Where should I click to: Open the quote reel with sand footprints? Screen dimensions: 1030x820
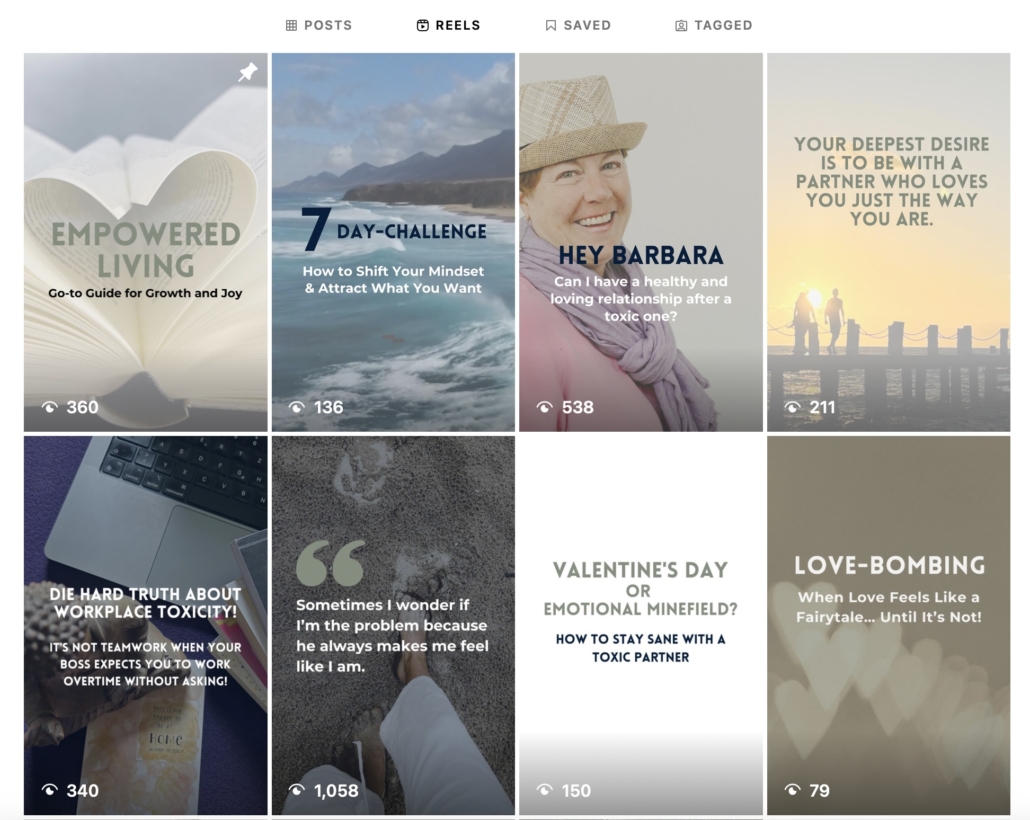click(x=393, y=626)
